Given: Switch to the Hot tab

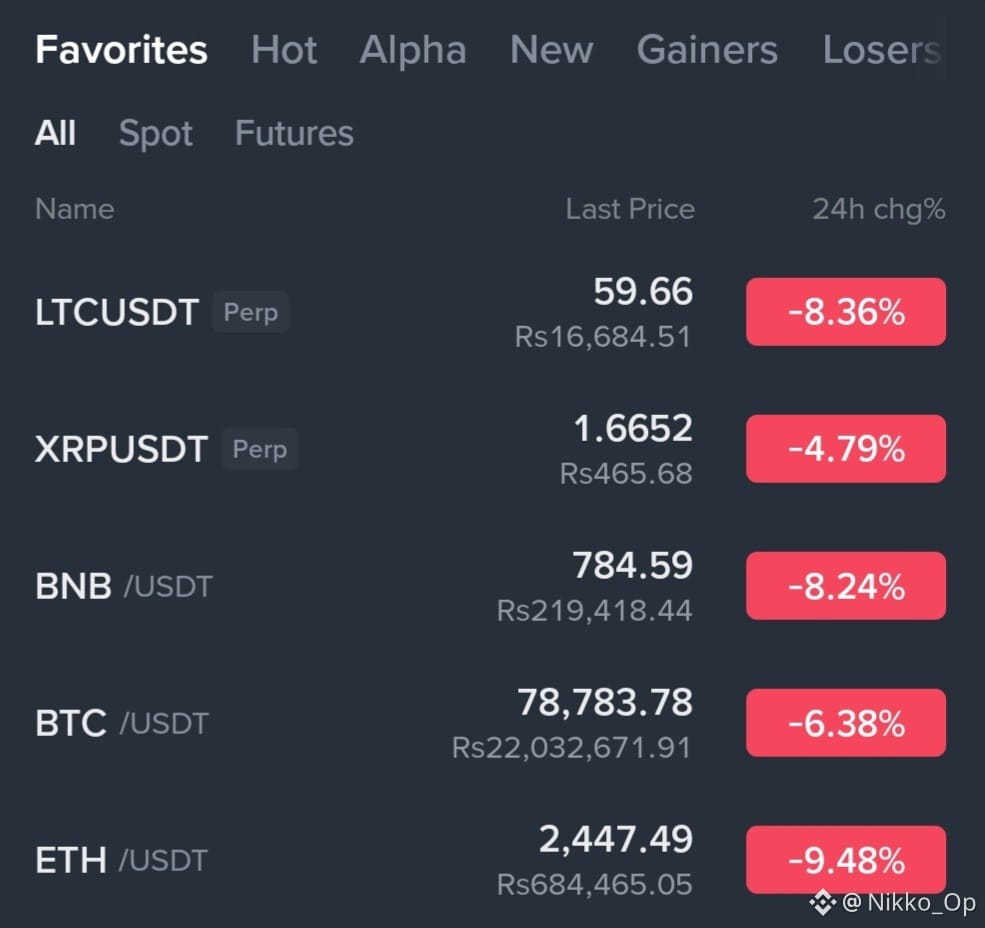Looking at the screenshot, I should pyautogui.click(x=284, y=50).
